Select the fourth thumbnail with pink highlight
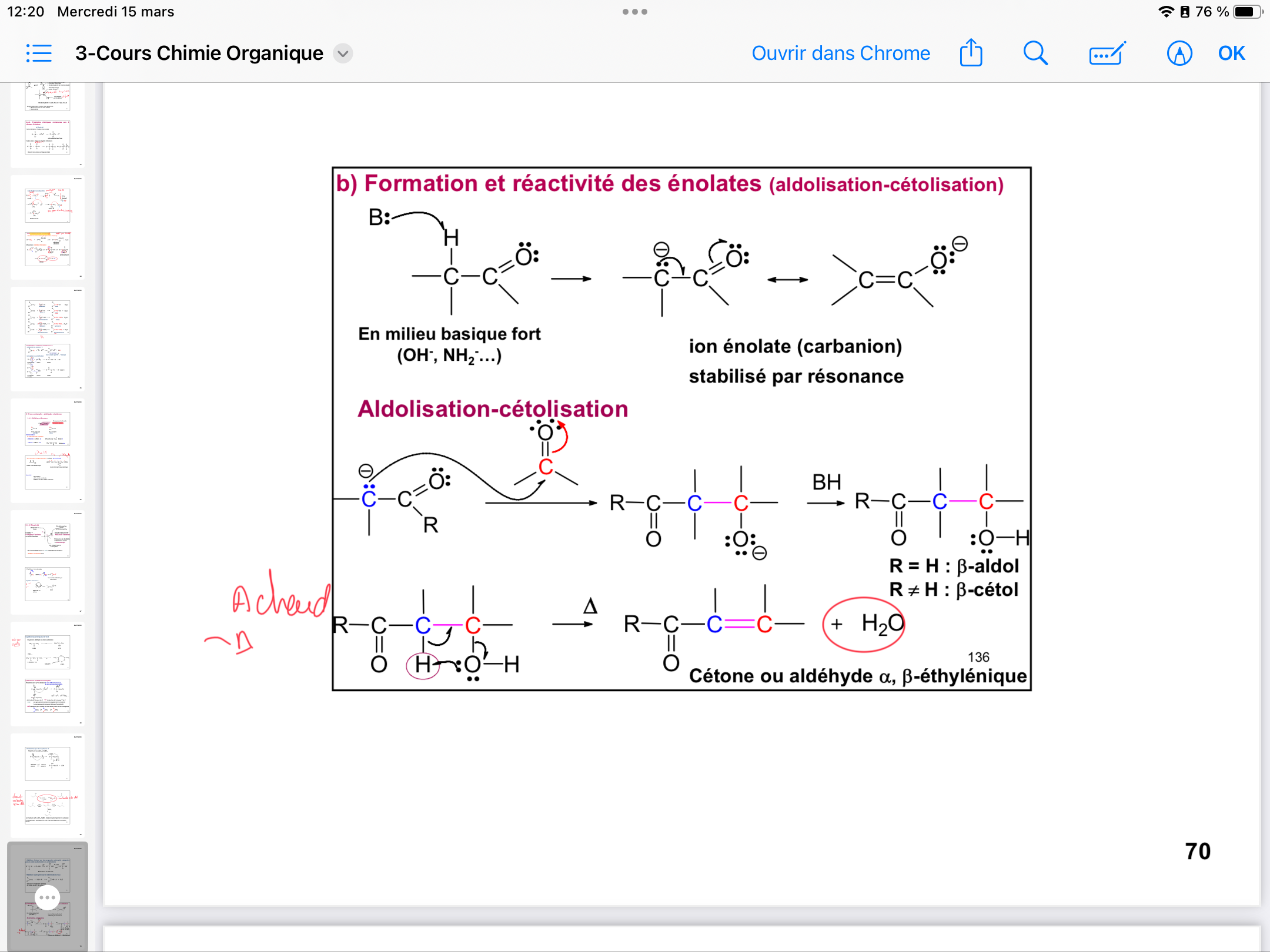Screen dimensions: 1270x952 pyautogui.click(x=48, y=451)
